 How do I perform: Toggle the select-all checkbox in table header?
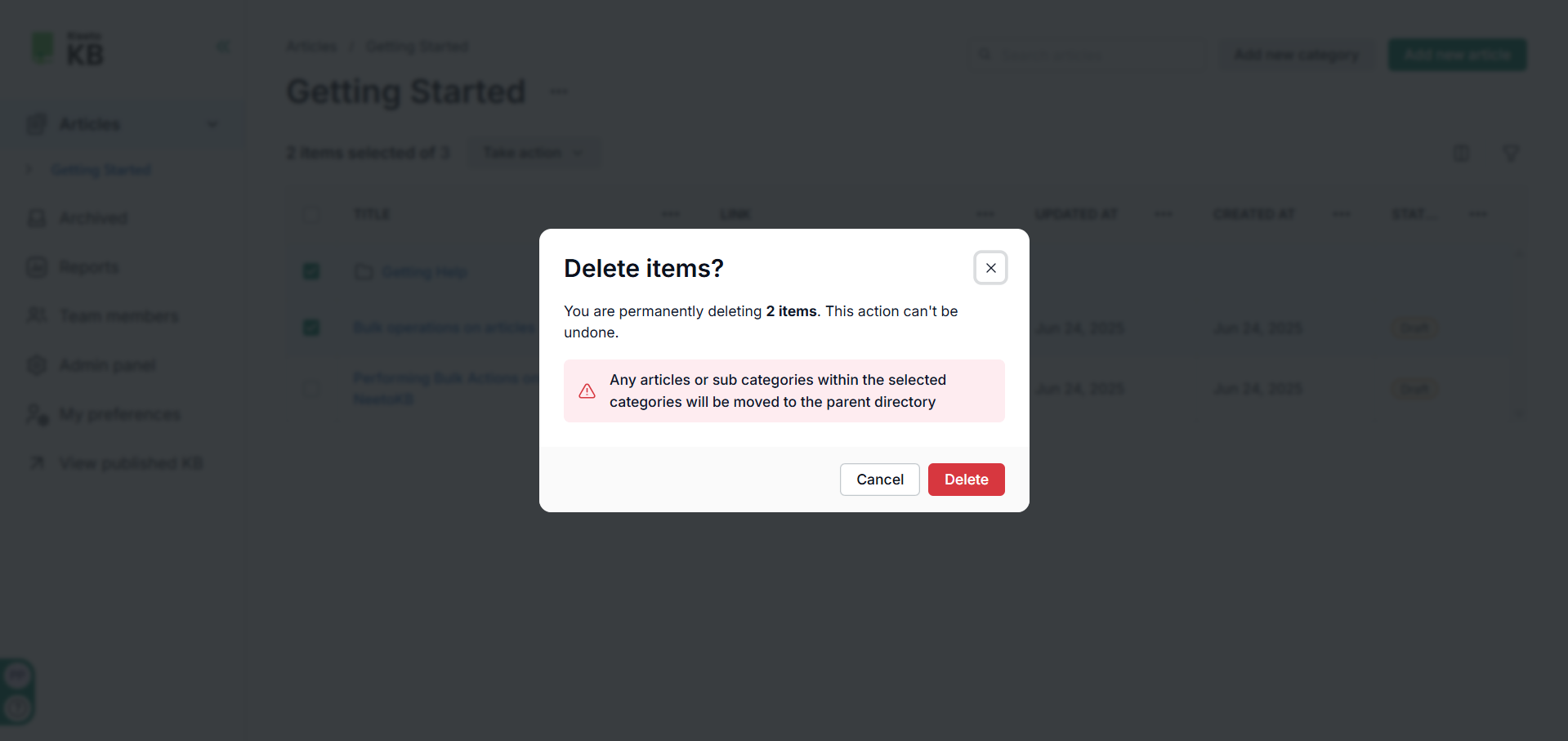tap(311, 215)
